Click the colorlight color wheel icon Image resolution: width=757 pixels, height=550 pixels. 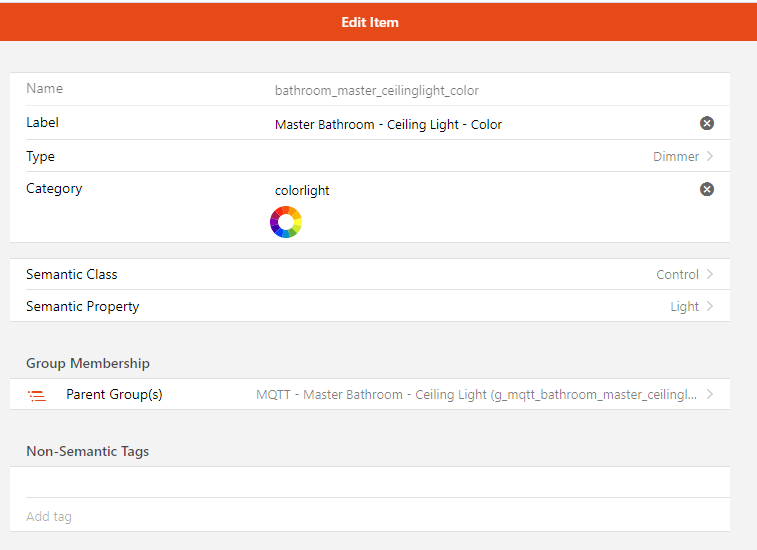(x=285, y=222)
